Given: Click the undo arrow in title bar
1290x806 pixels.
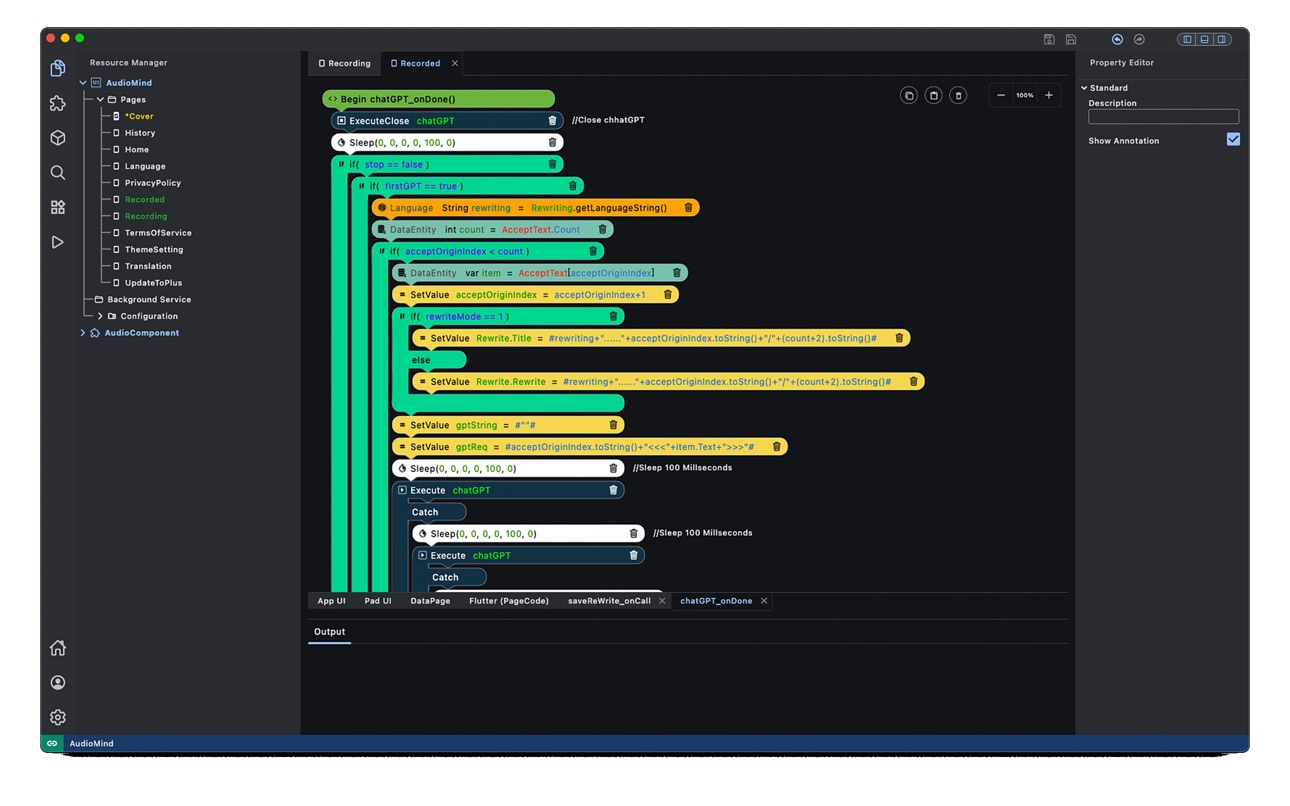Looking at the screenshot, I should click(1117, 39).
